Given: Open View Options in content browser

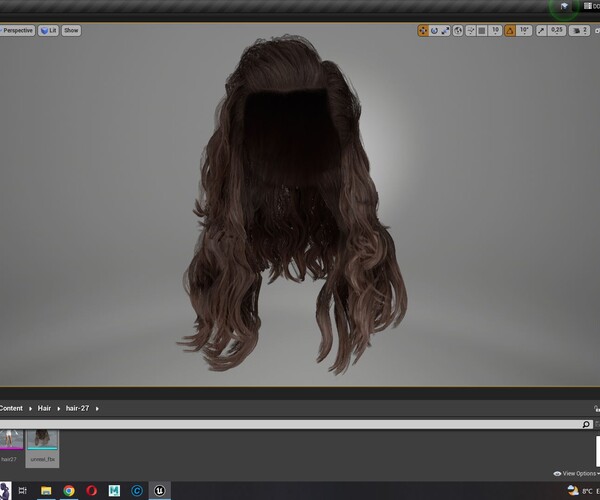Looking at the screenshot, I should click(x=577, y=474).
